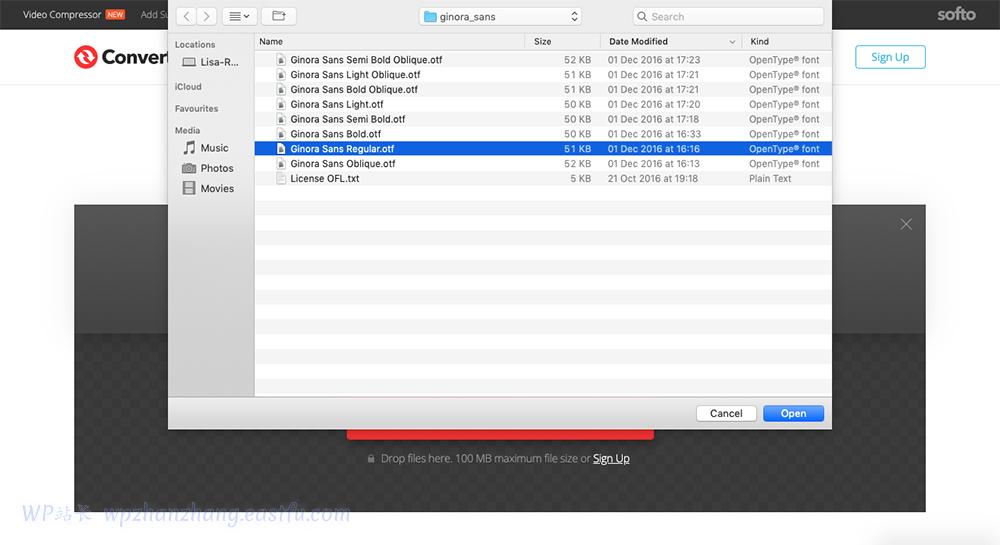Click the Sign Up link below drop area
Screen dimensions: 1000x545
click(x=611, y=458)
